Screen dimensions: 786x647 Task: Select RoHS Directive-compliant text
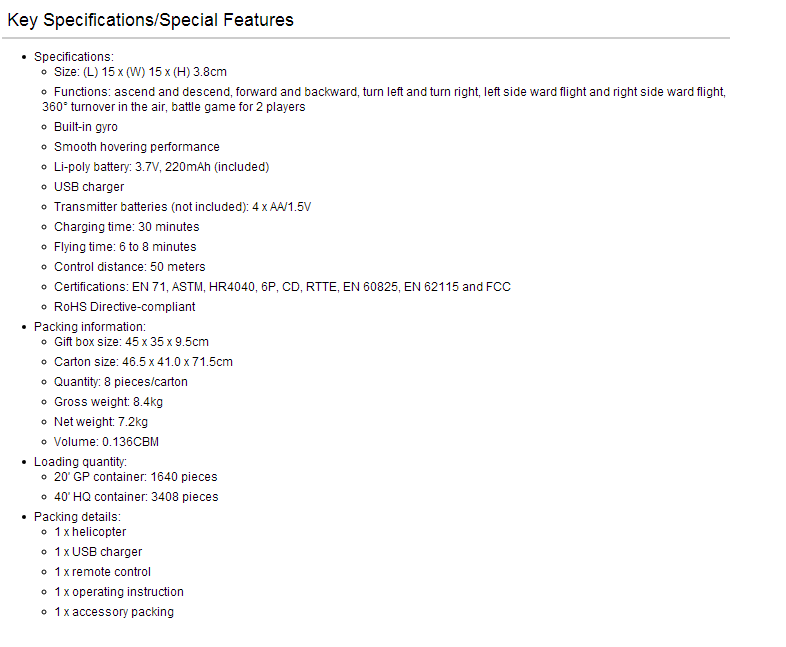pos(124,307)
